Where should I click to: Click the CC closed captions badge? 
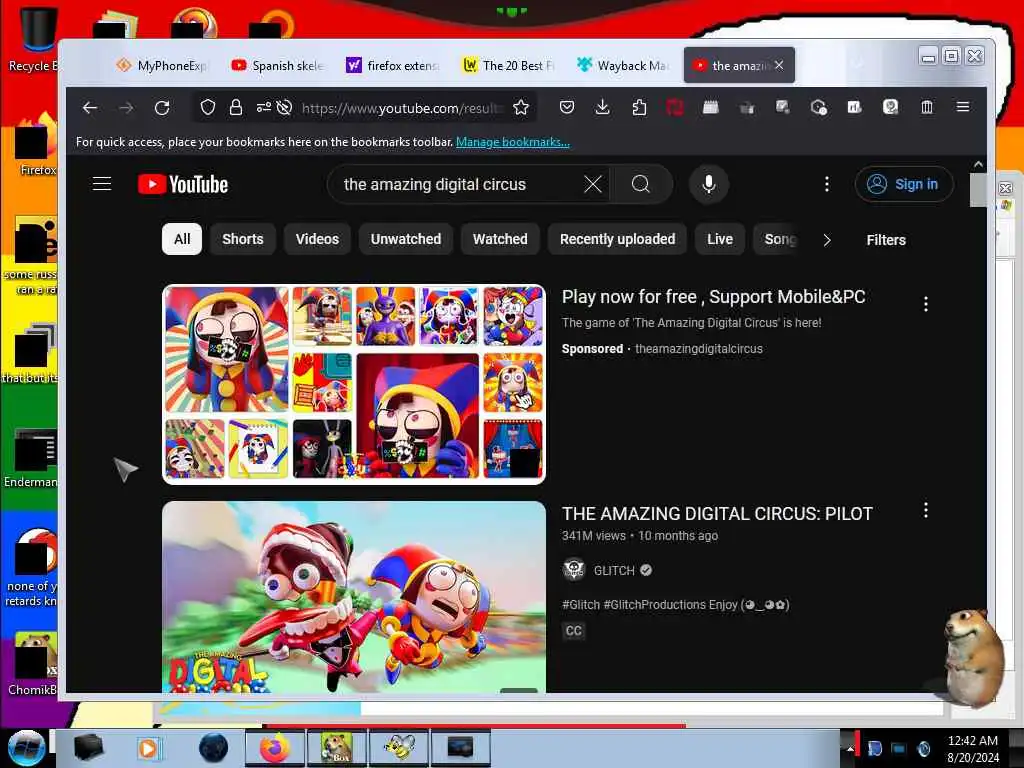pyautogui.click(x=573, y=631)
